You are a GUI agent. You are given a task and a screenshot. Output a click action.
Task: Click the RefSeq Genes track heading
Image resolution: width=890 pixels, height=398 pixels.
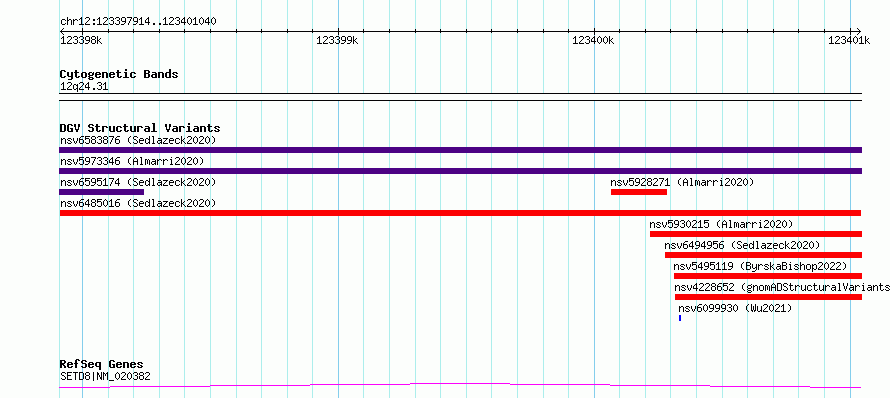(102, 365)
